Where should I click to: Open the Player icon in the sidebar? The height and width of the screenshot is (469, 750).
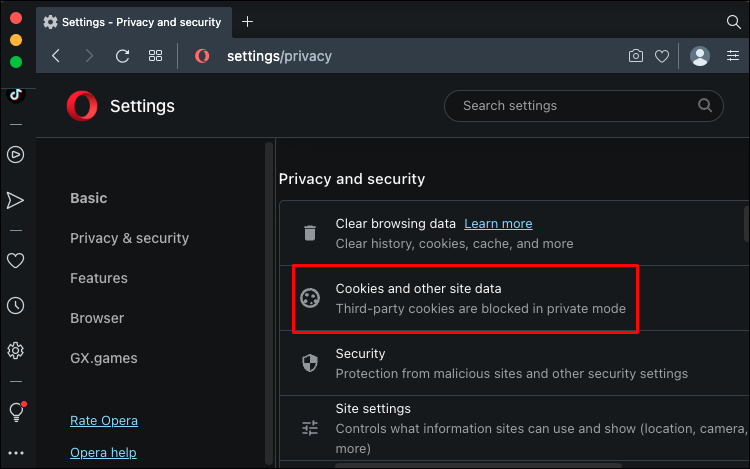pos(15,154)
